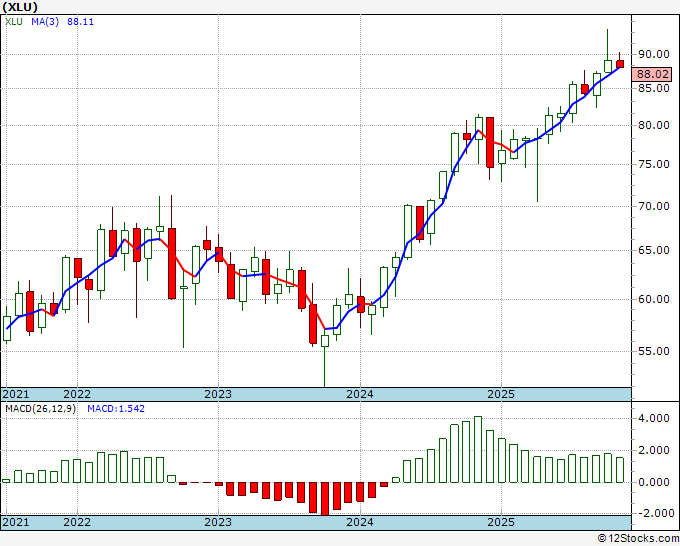Click the 88.11 moving average value

pyautogui.click(x=80, y=22)
